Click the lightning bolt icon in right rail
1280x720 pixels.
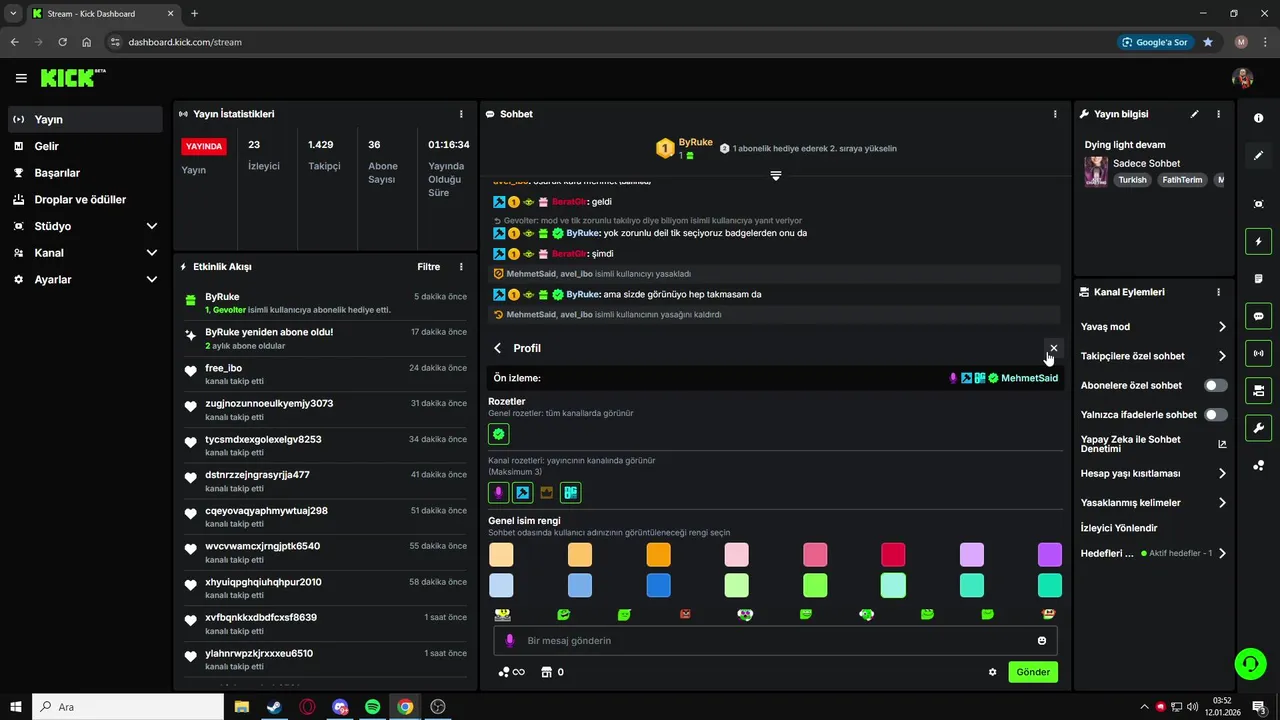[x=1258, y=241]
